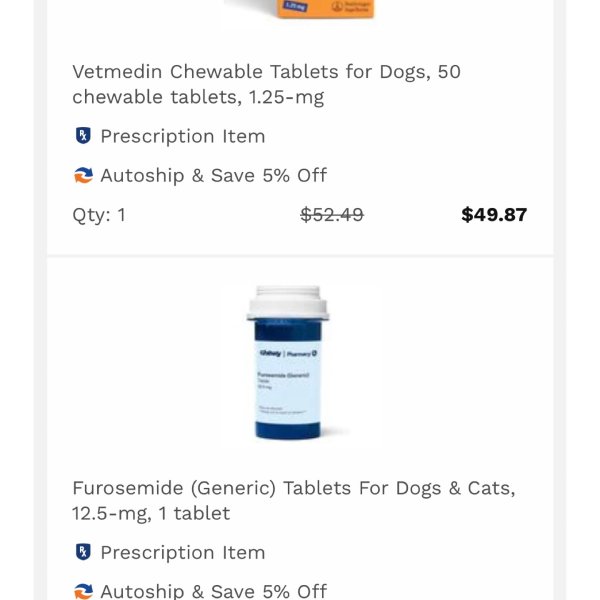
Task: Open the Furosemide pill bottle image
Action: pos(288,362)
